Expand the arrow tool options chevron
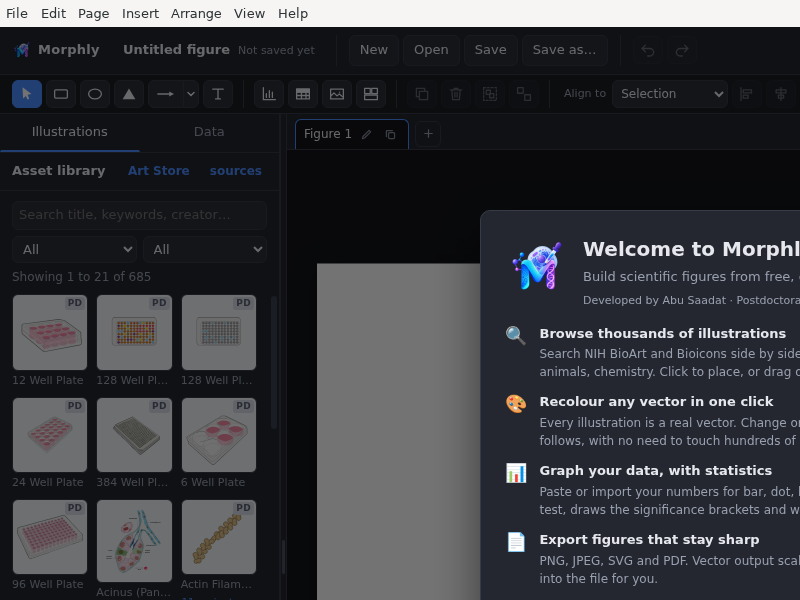This screenshot has height=600, width=800. 191,94
